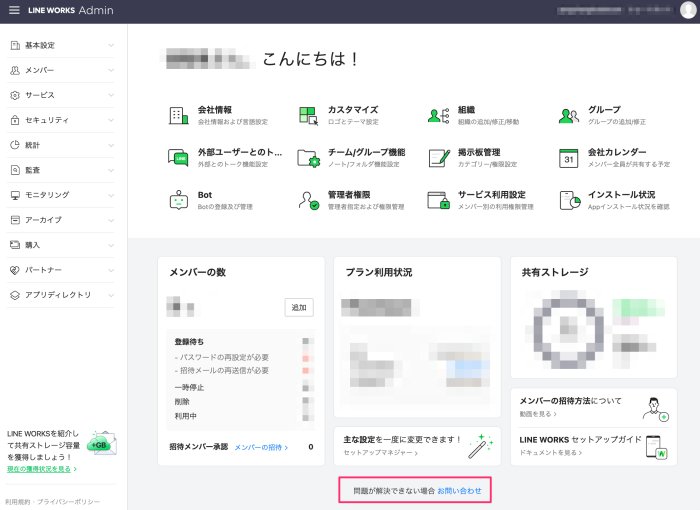
Task: Open the 組織 org chart icon
Action: coord(438,116)
